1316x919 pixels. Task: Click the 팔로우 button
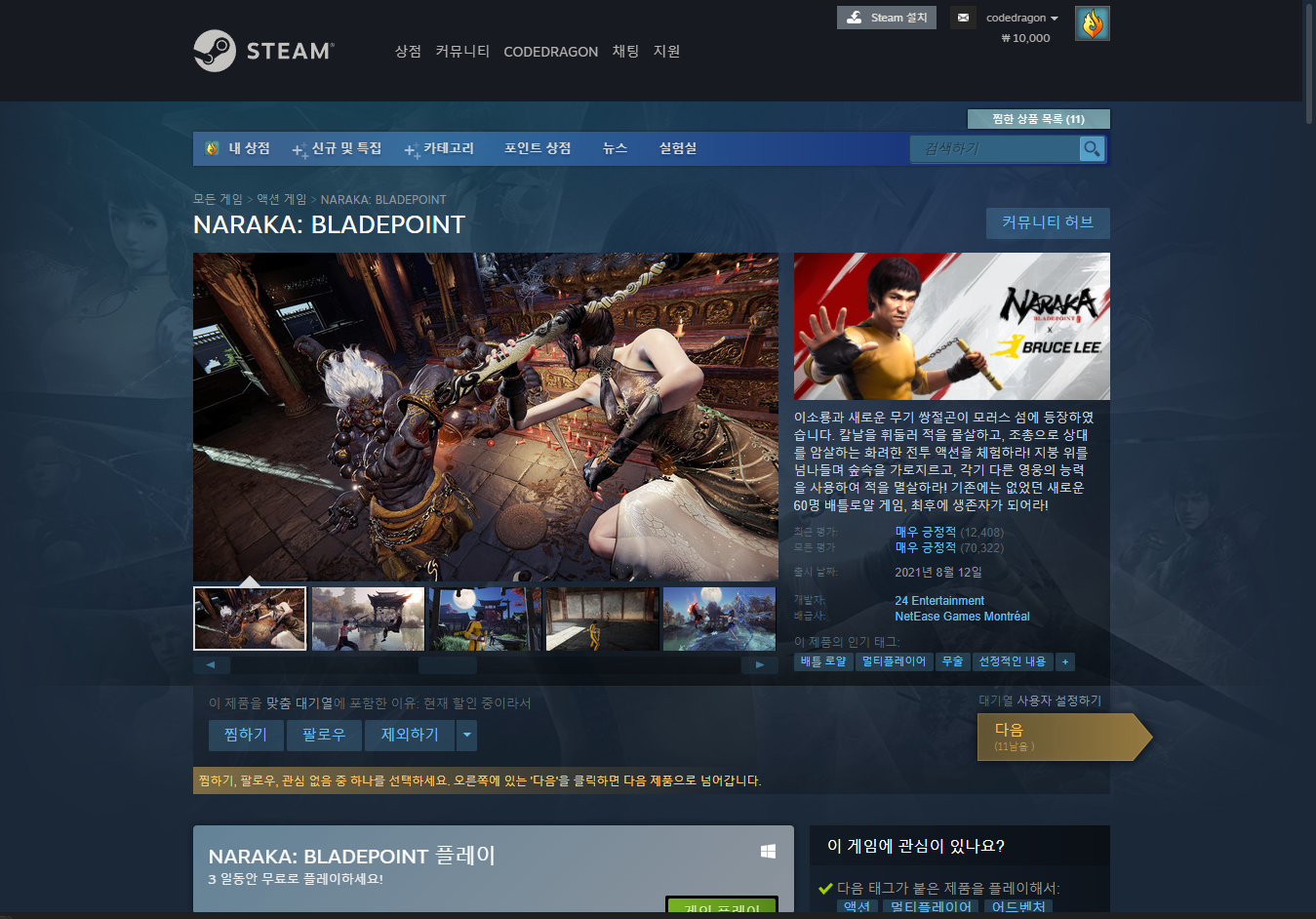[x=324, y=735]
